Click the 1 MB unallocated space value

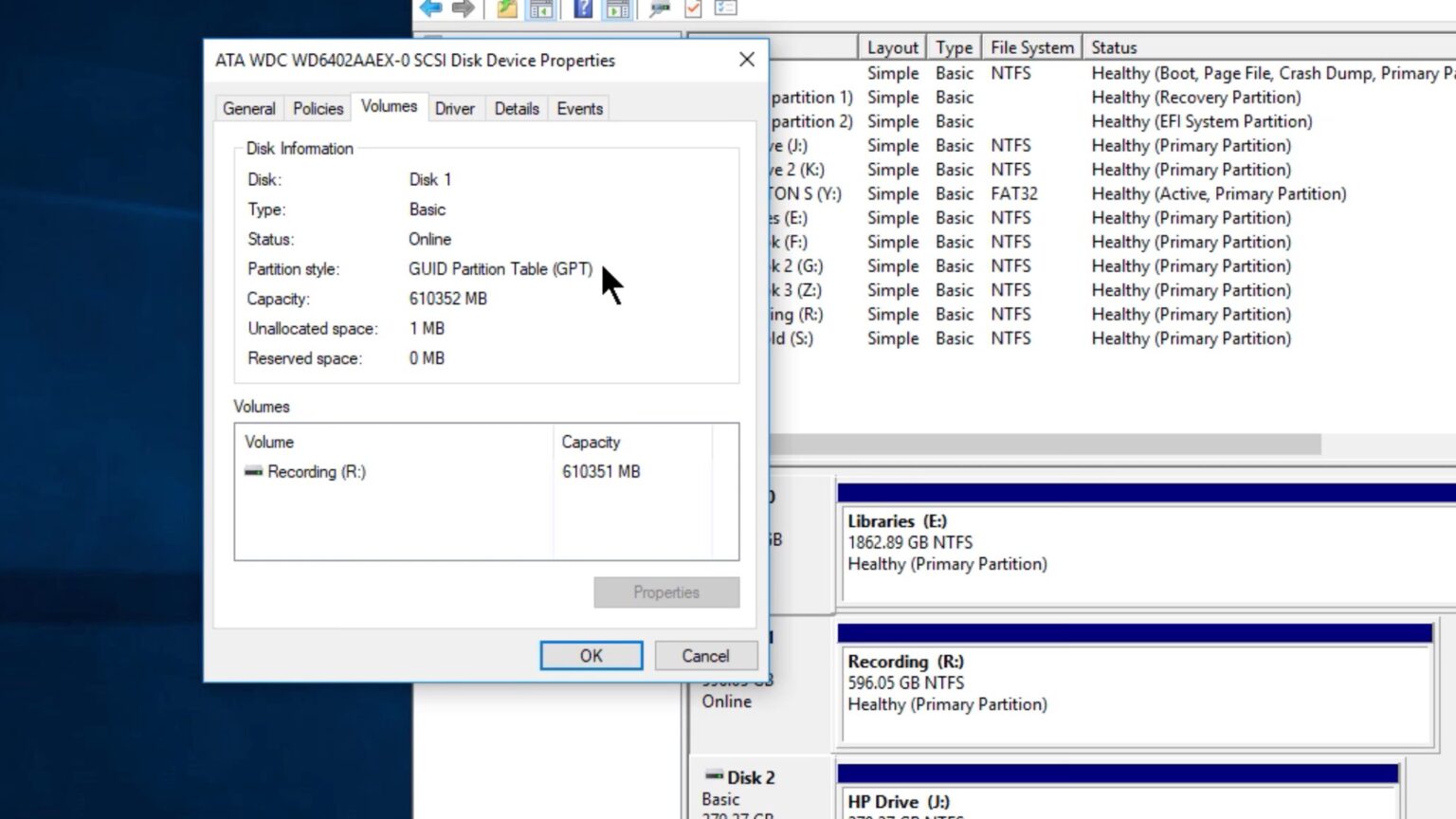click(427, 328)
